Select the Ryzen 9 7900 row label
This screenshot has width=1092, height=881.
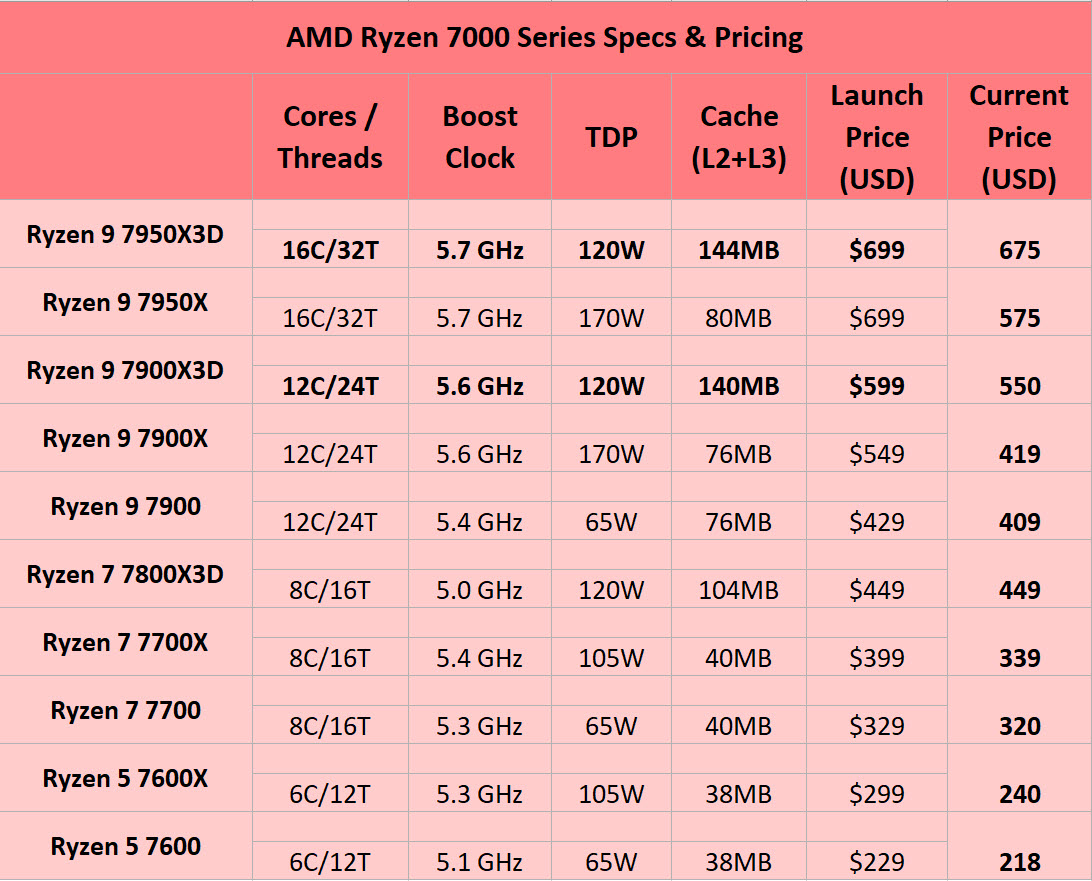125,507
